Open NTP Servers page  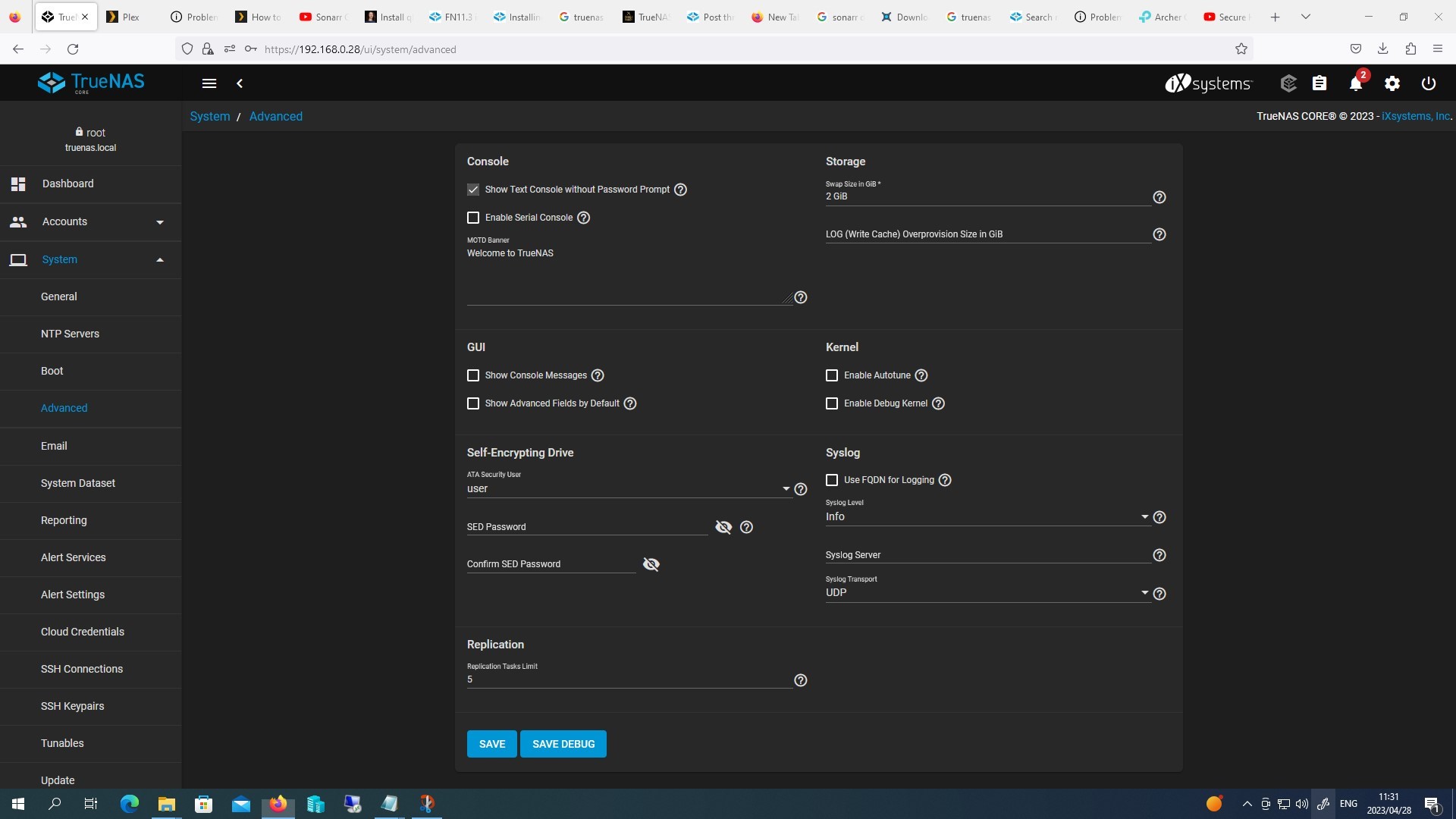[x=90, y=334]
